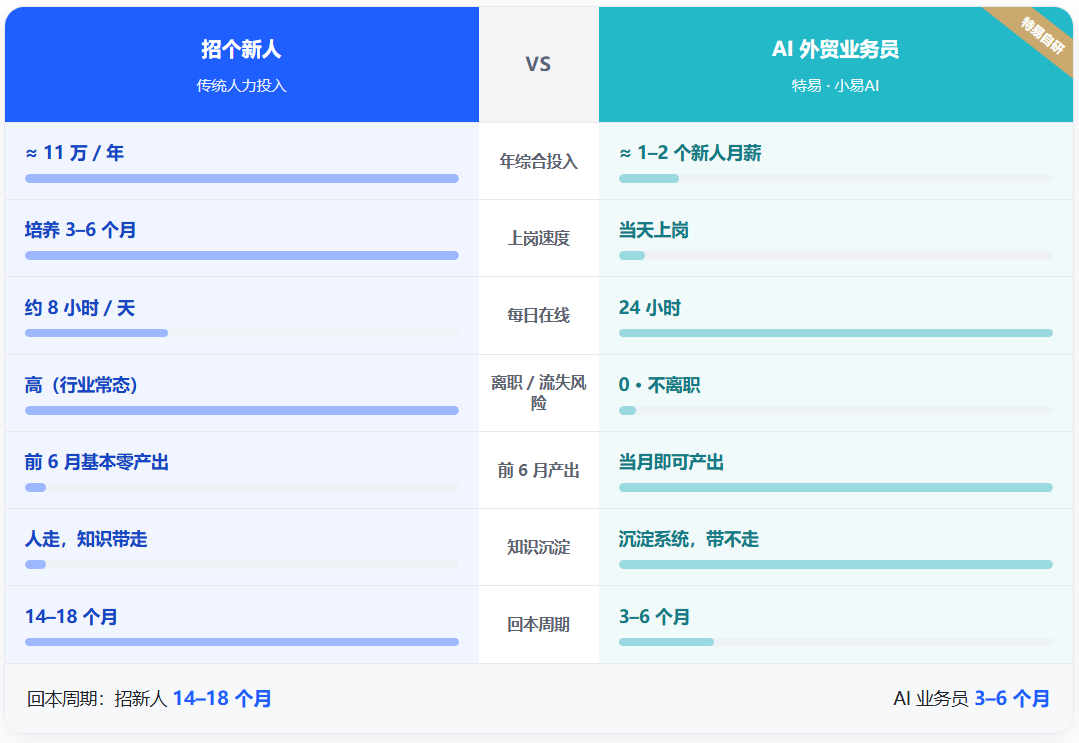
Task: Click the 特易 · 小易AI subtitle
Action: point(835,86)
